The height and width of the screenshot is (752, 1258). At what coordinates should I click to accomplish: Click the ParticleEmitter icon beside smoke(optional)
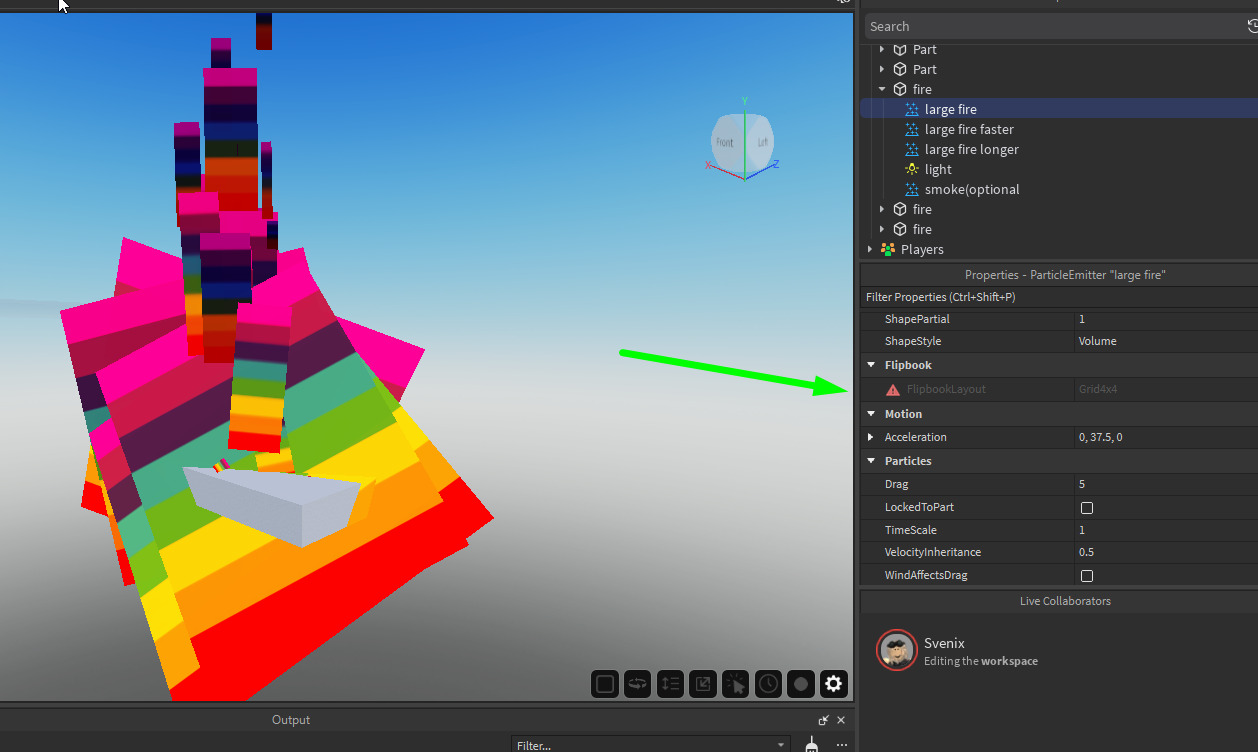point(911,189)
